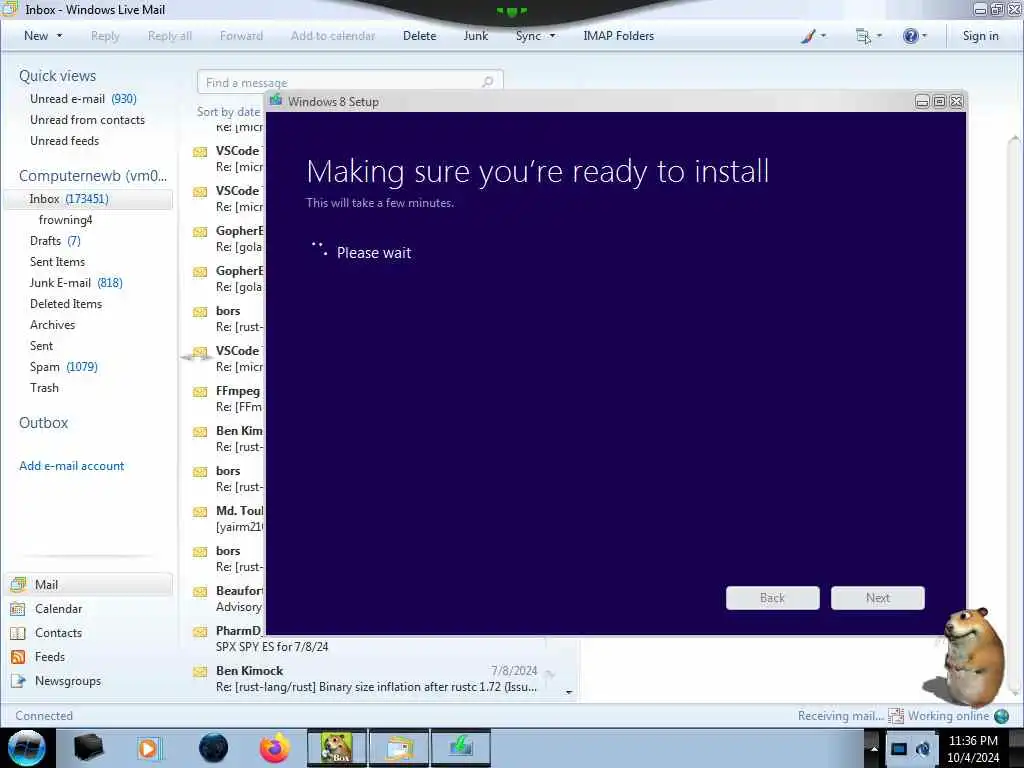This screenshot has height=768, width=1024.
Task: Show hidden tray icons arrow
Action: click(x=874, y=748)
